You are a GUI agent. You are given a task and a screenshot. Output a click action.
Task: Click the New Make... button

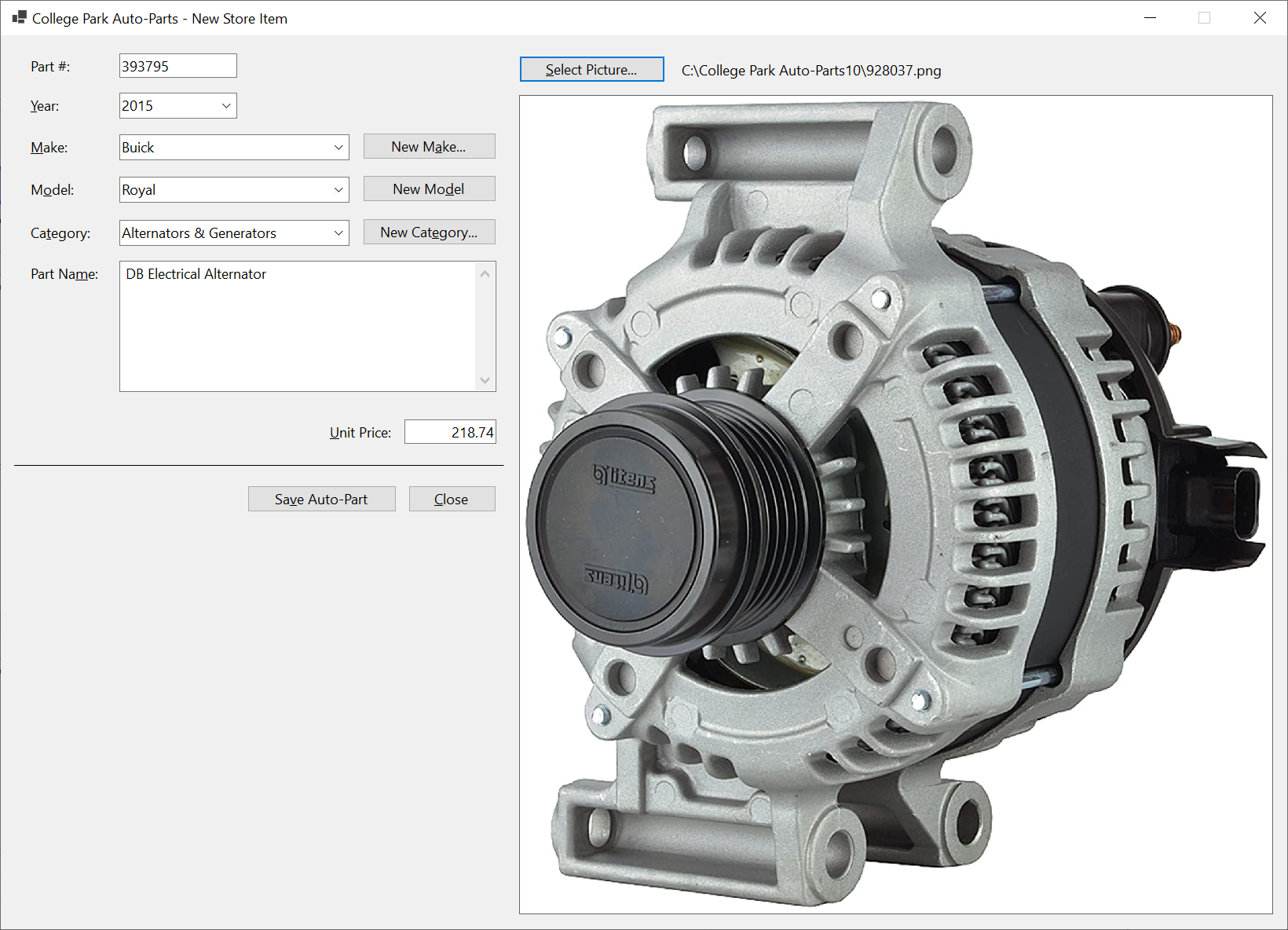pyautogui.click(x=429, y=147)
